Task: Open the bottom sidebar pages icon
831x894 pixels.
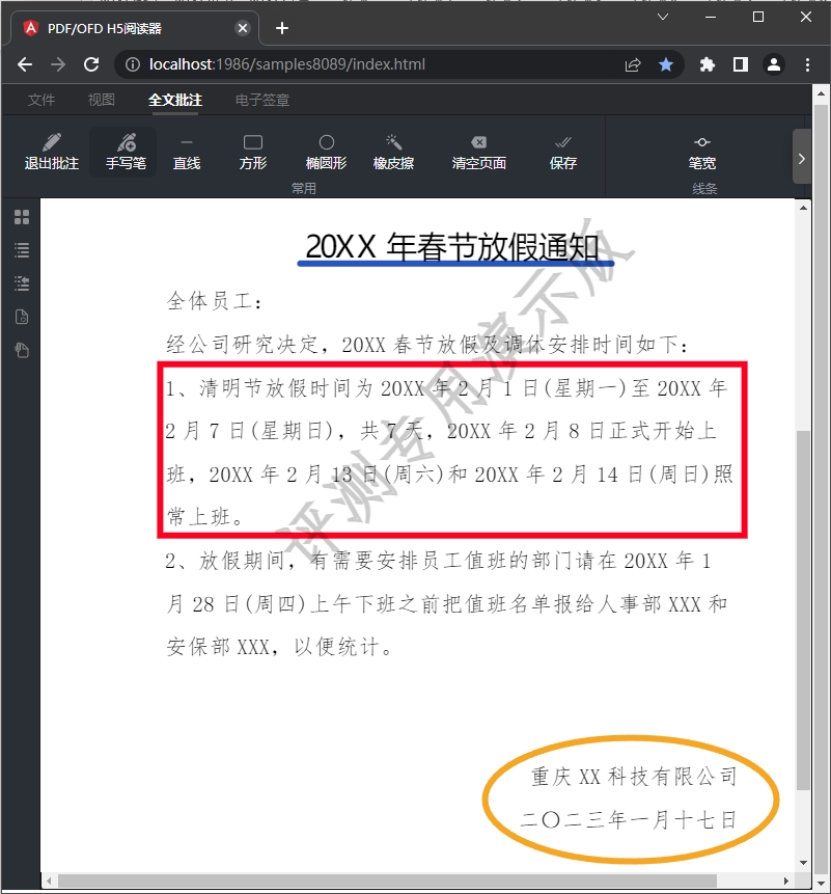Action: coord(22,350)
